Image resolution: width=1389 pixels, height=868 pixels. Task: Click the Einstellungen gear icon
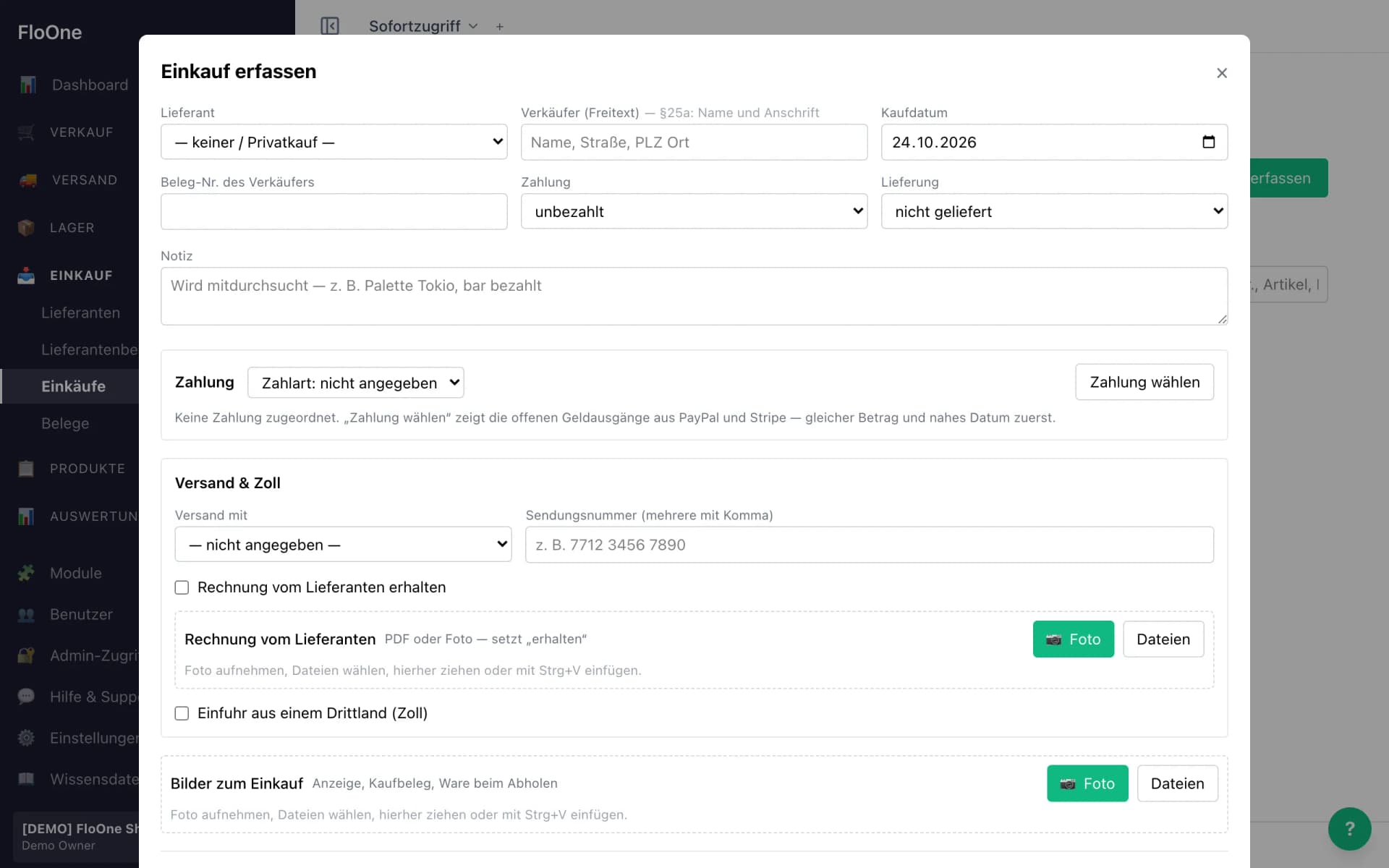pyautogui.click(x=26, y=738)
